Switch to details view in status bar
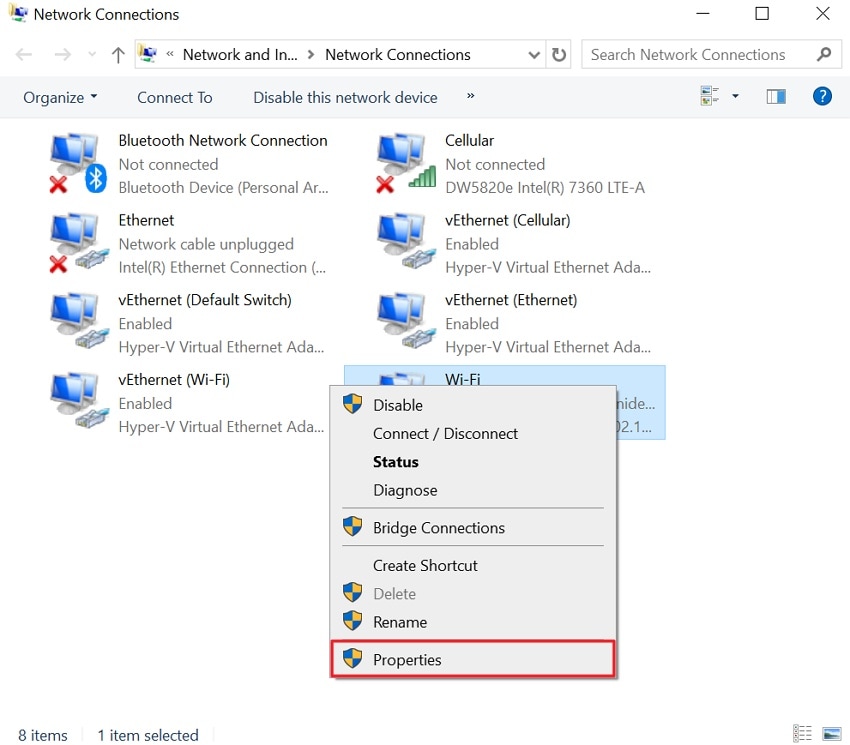The width and height of the screenshot is (850, 745). pos(801,733)
